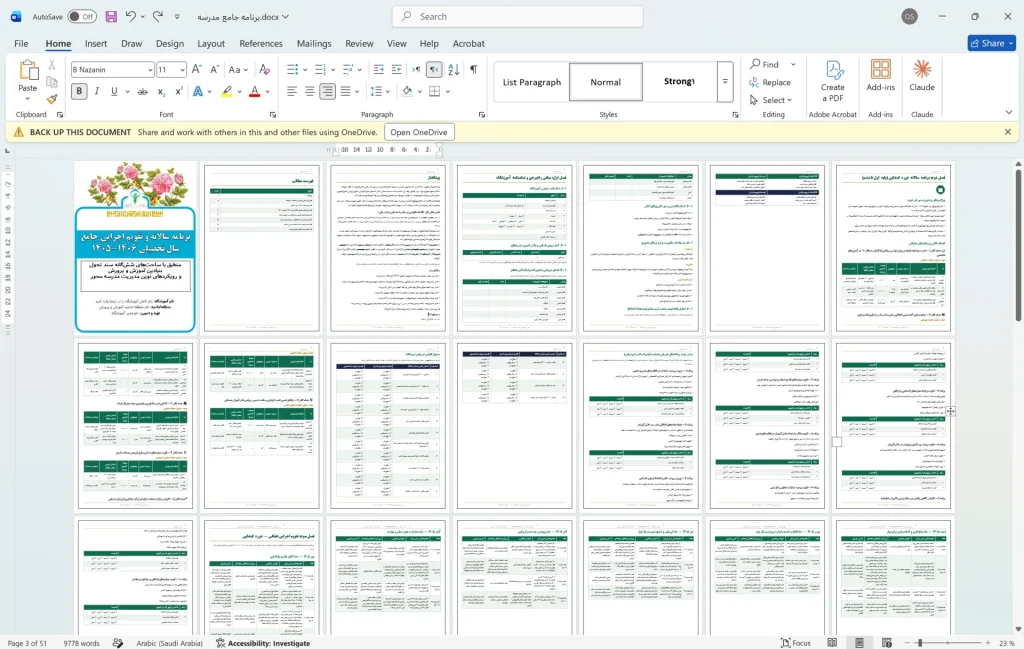Make selected text superscript

(179, 91)
